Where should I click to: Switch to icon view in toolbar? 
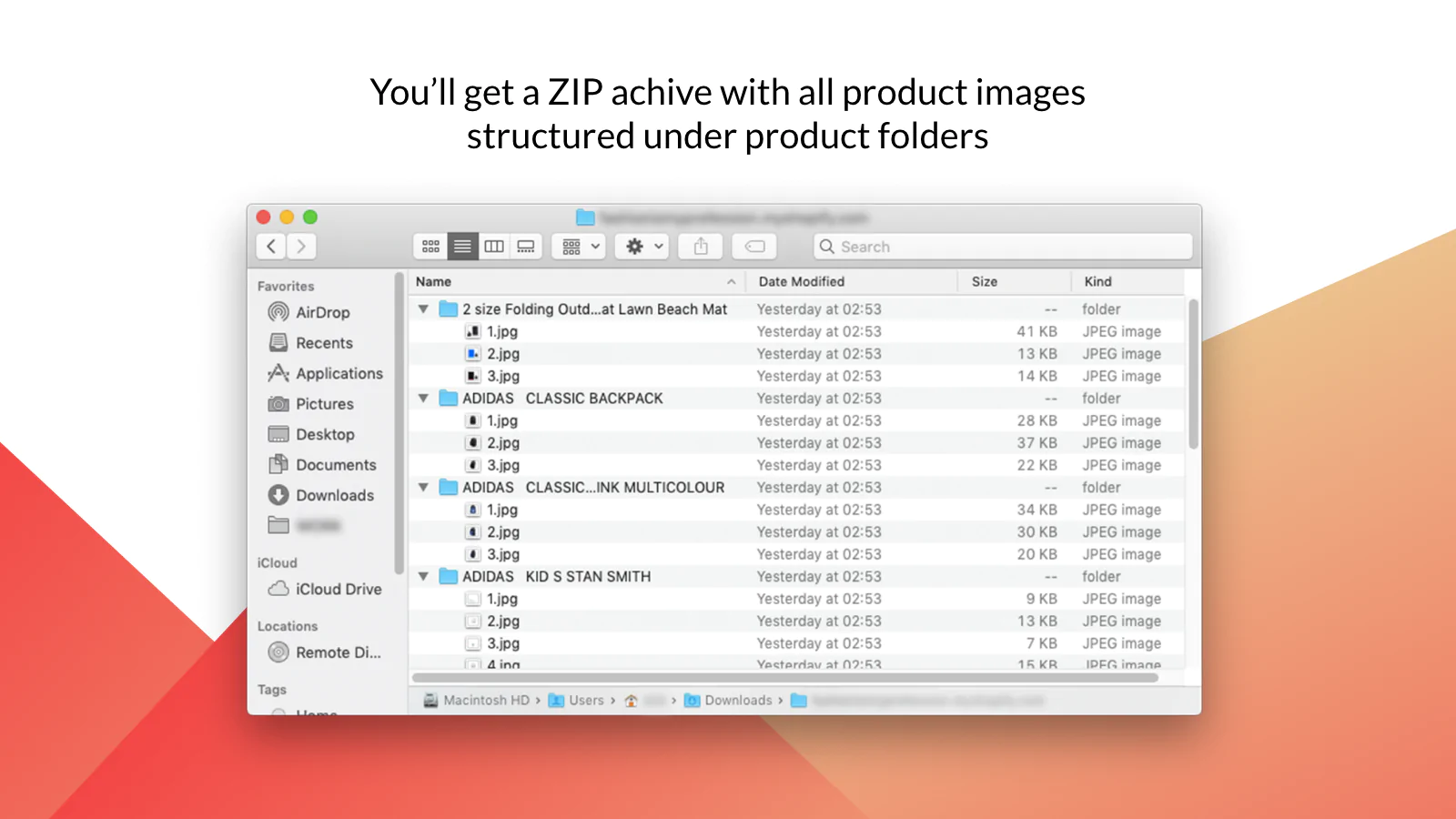pos(431,247)
